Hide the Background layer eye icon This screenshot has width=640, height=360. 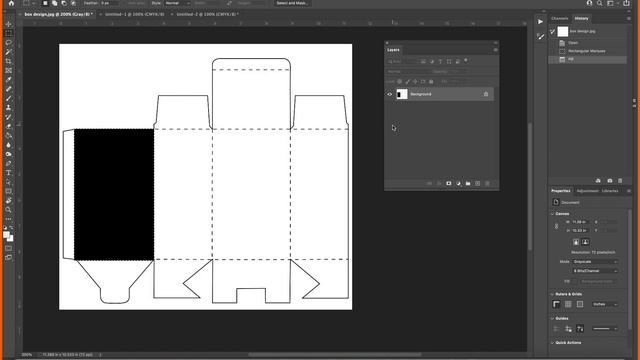(389, 94)
